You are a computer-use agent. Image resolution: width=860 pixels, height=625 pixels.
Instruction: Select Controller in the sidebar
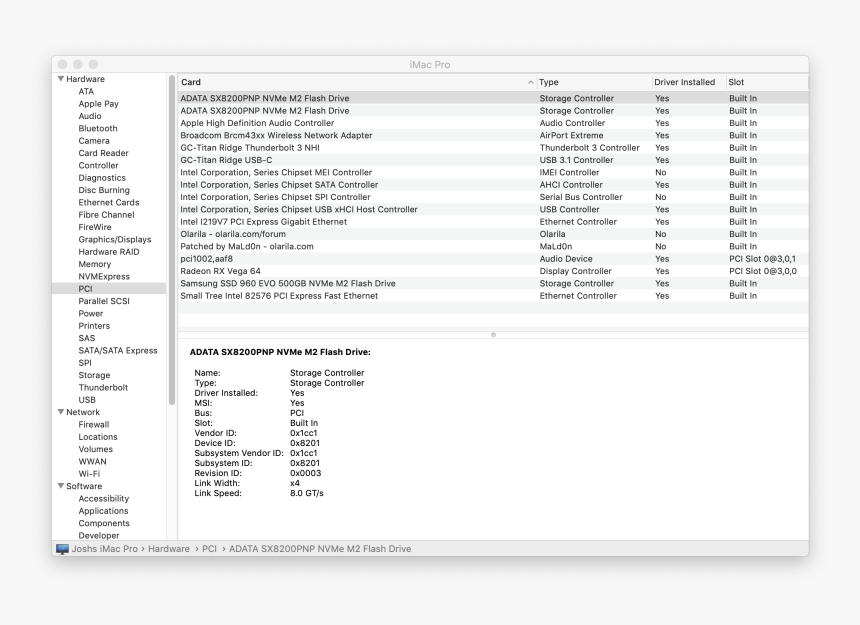click(98, 166)
